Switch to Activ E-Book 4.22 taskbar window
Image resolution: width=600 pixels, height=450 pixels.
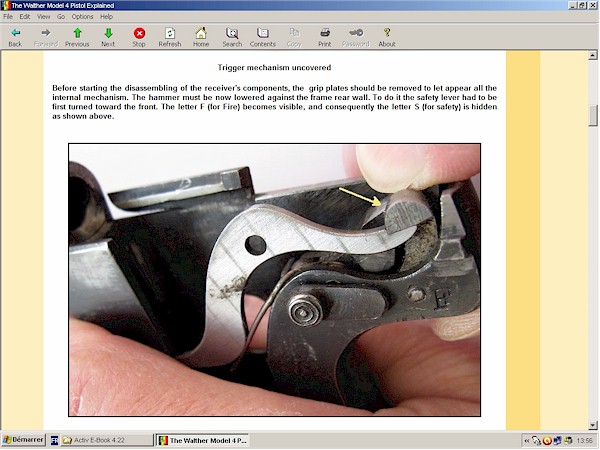[x=108, y=440]
